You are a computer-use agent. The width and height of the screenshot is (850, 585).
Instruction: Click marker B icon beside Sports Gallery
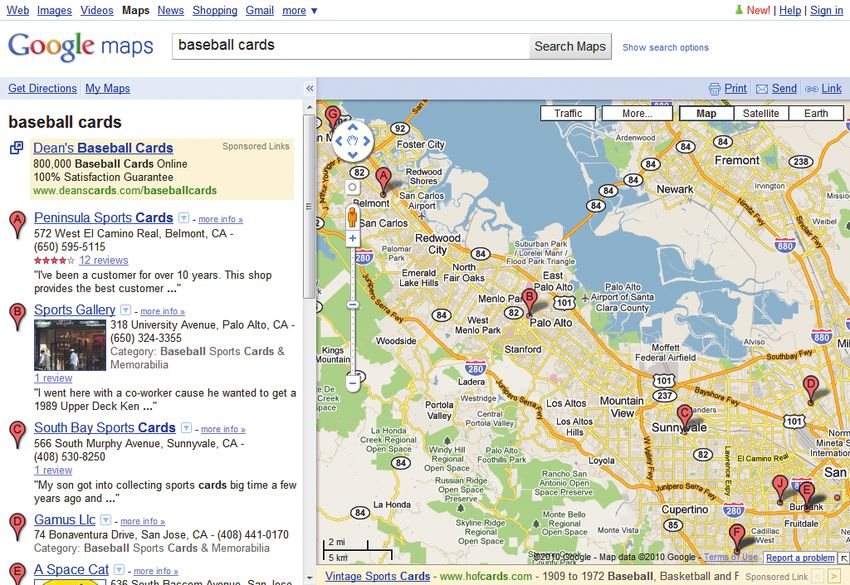17,317
